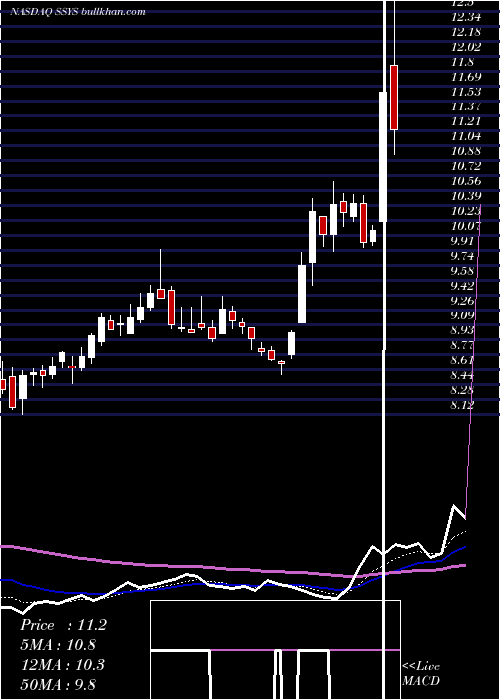
Task: Click the 8.61 price axis label
Action: click(x=462, y=360)
